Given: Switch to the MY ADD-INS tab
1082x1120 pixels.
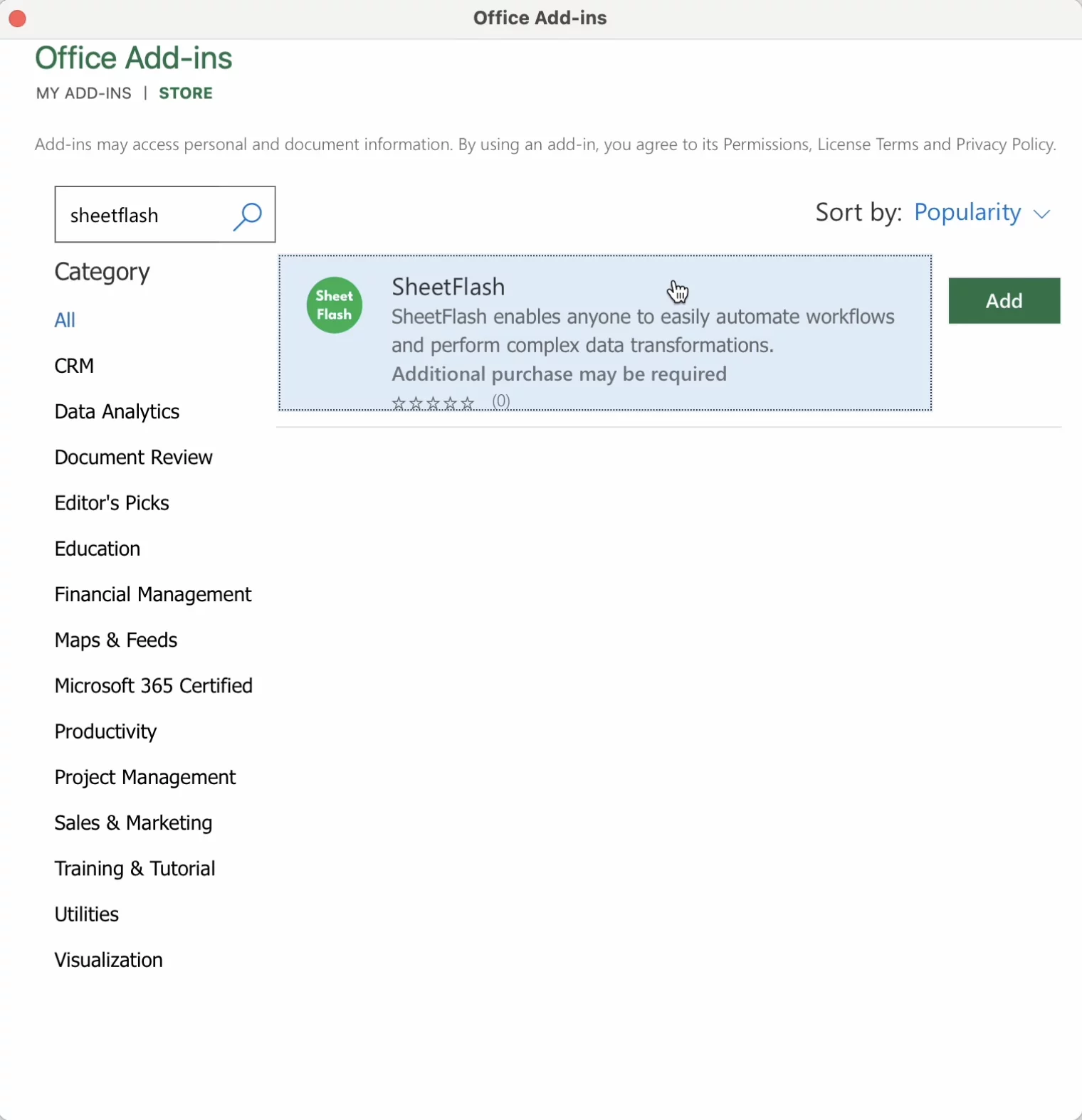Looking at the screenshot, I should (84, 93).
